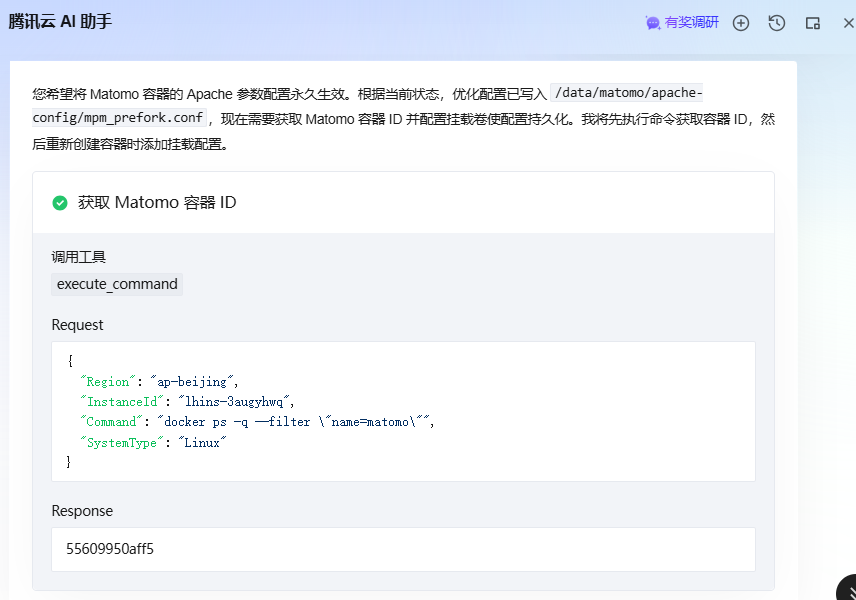
Task: Click the "Region" key in Request JSON
Action: click(x=108, y=382)
